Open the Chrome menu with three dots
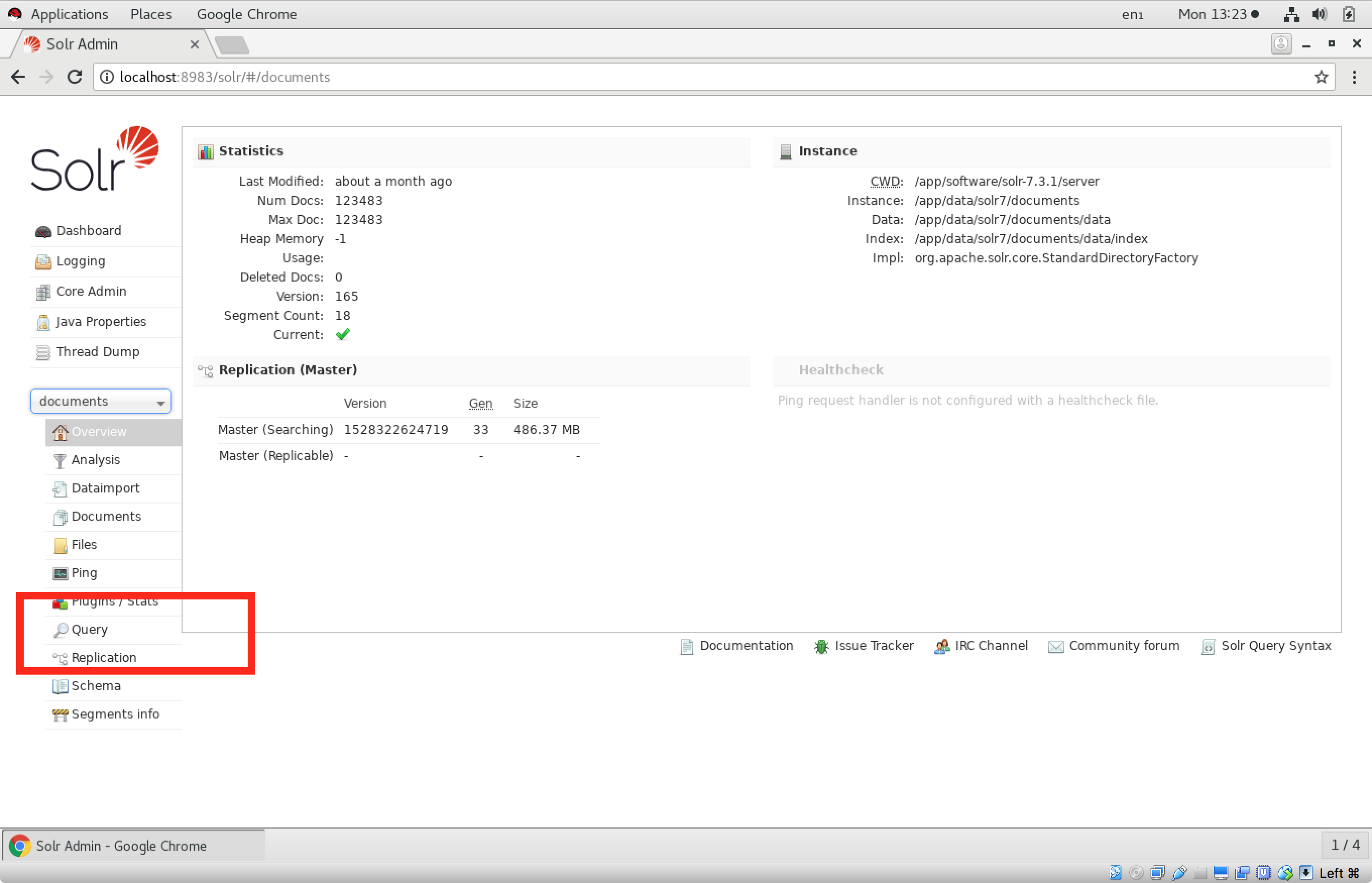 [x=1354, y=77]
